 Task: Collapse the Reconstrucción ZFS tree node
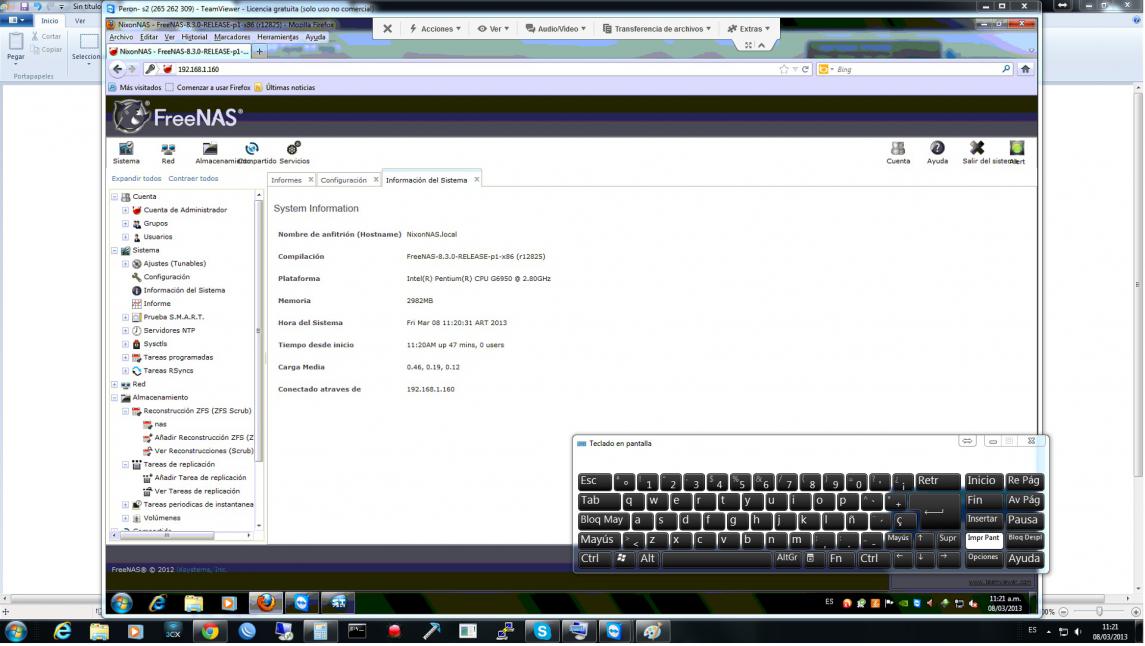click(126, 411)
